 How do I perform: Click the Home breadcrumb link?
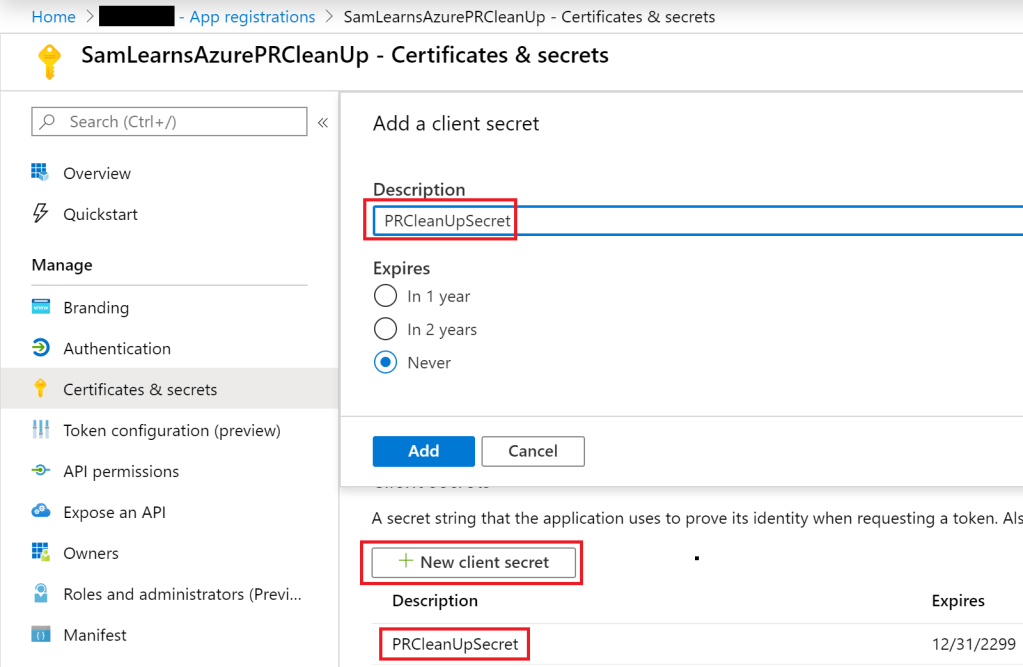click(54, 17)
